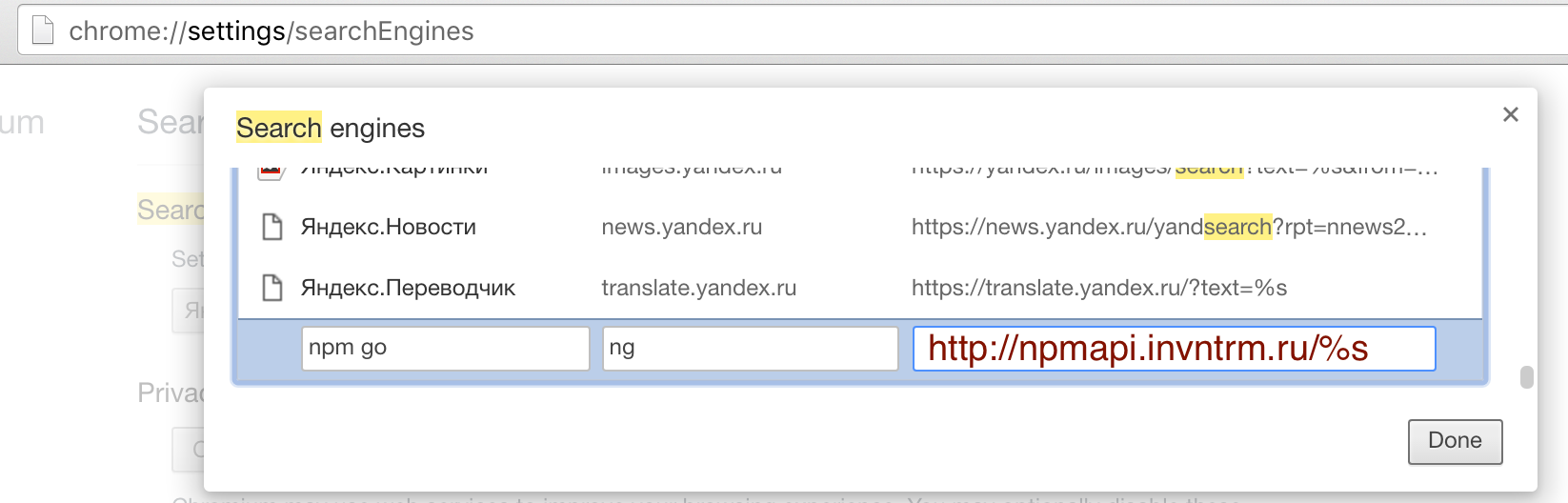Screen dimensions: 1568x503
Task: Select the Яндекс.Новости engine name
Action: (389, 227)
